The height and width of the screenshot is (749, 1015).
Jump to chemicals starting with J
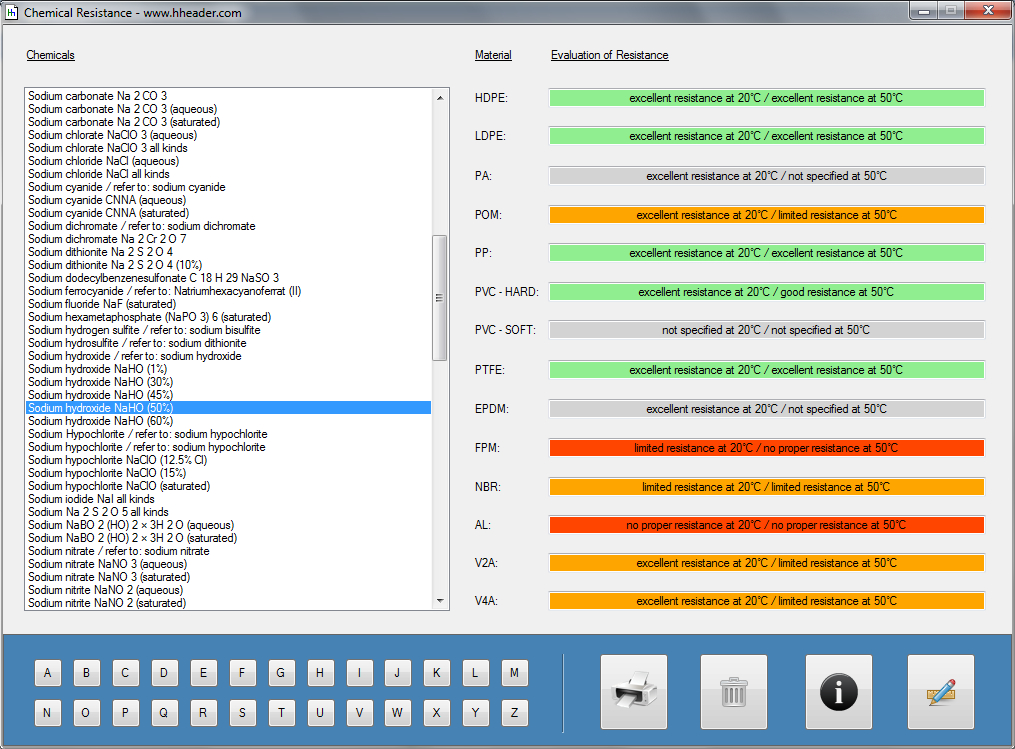pos(397,673)
